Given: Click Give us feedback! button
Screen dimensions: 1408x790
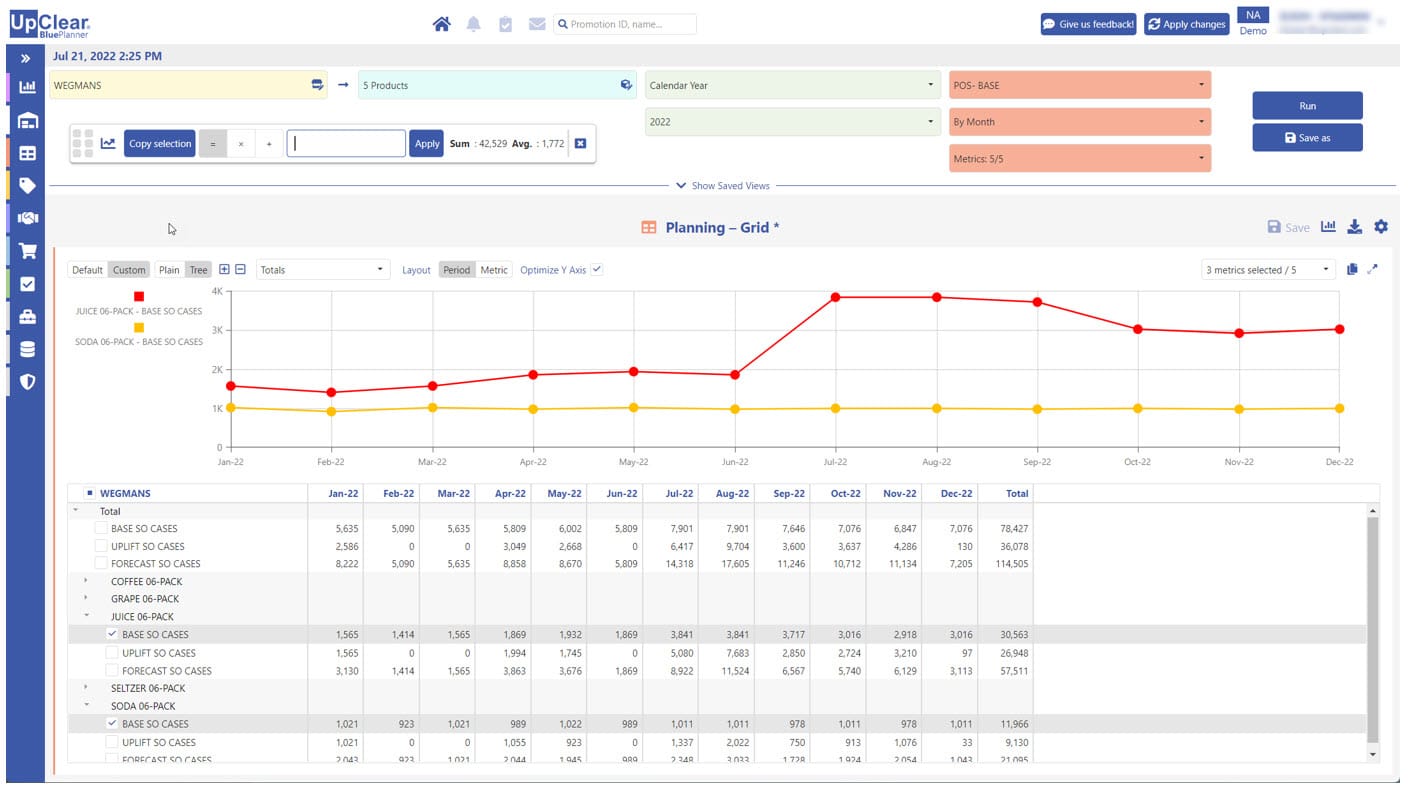Looking at the screenshot, I should coord(1088,24).
